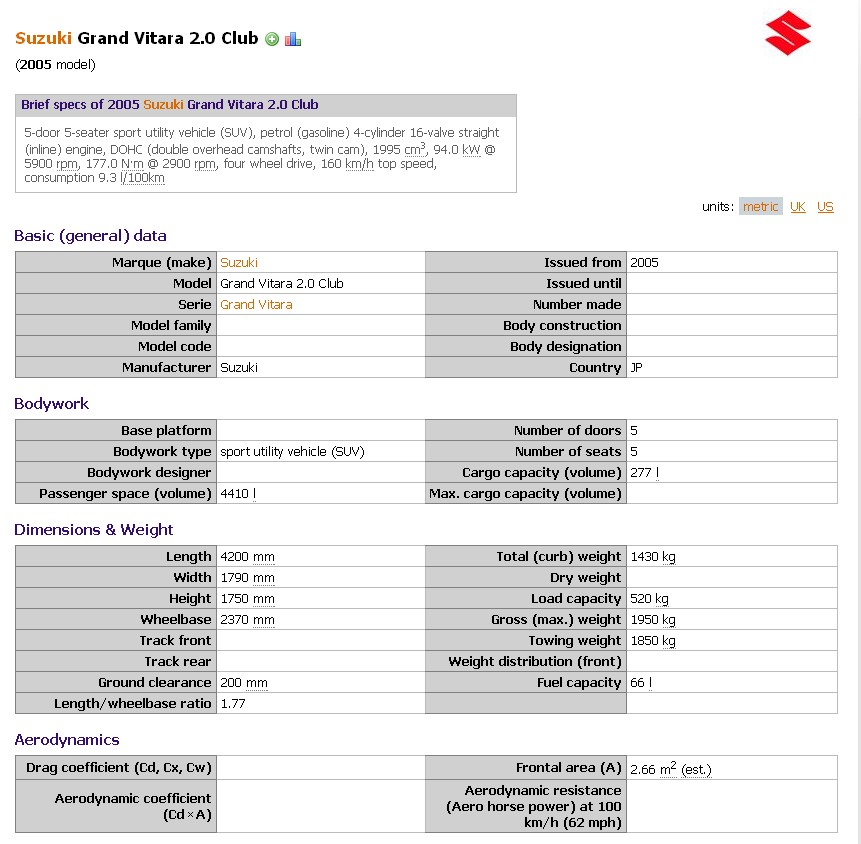Screen dimensions: 861x844
Task: Click the 4200 mm length value
Action: click(247, 557)
